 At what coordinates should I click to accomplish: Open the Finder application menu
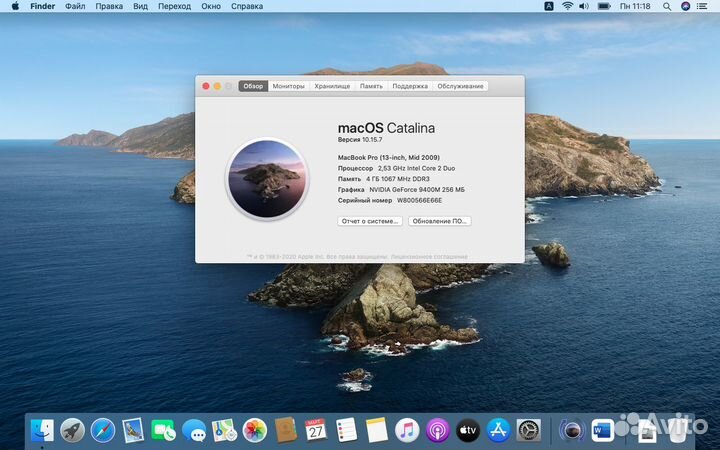[42, 6]
